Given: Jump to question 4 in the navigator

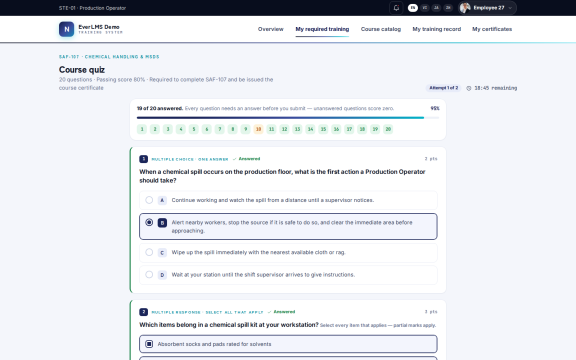Looking at the screenshot, I should pos(181,129).
